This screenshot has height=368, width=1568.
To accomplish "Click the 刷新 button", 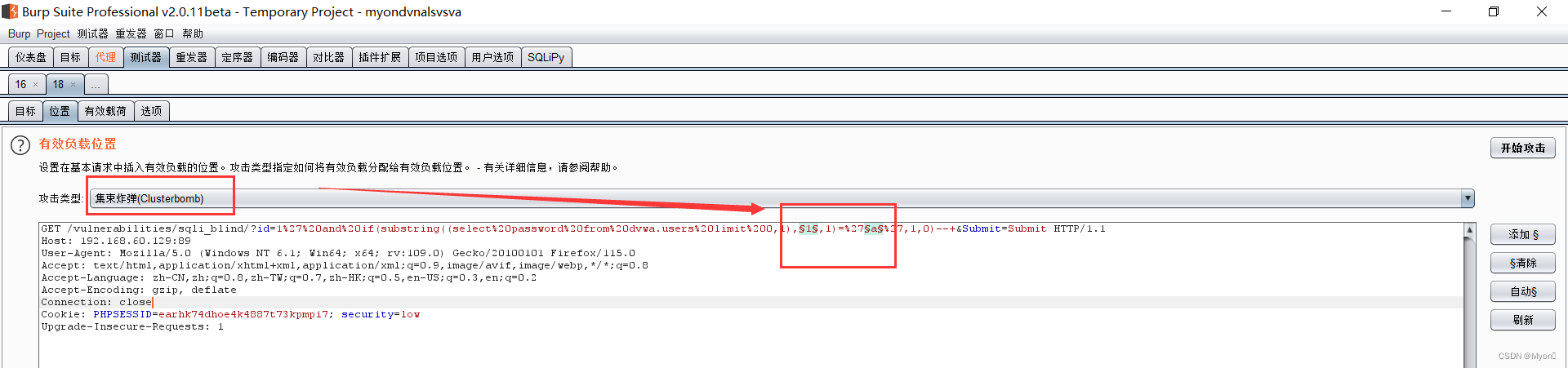I will tap(1522, 320).
